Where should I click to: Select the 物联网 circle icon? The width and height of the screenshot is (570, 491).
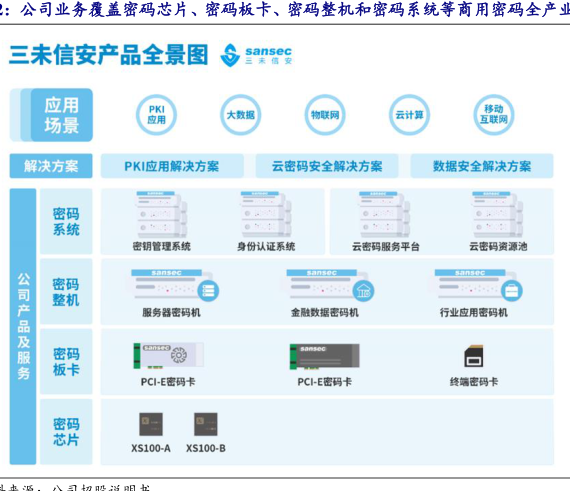[325, 115]
